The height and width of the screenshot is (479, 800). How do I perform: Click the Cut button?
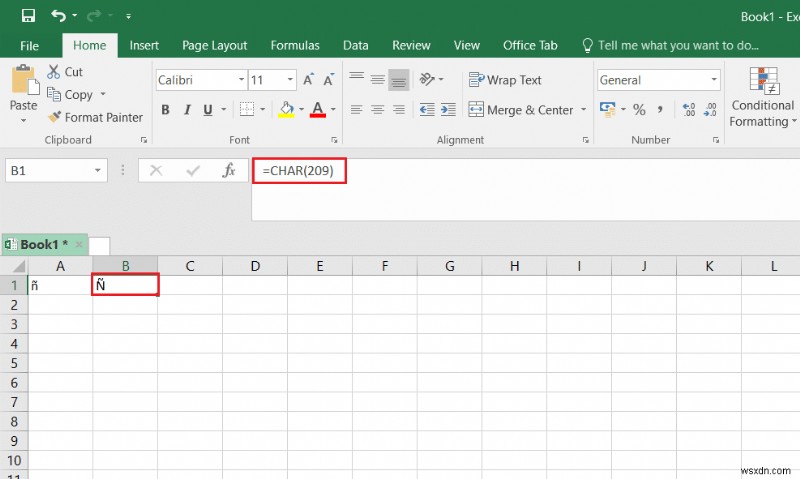coord(65,72)
